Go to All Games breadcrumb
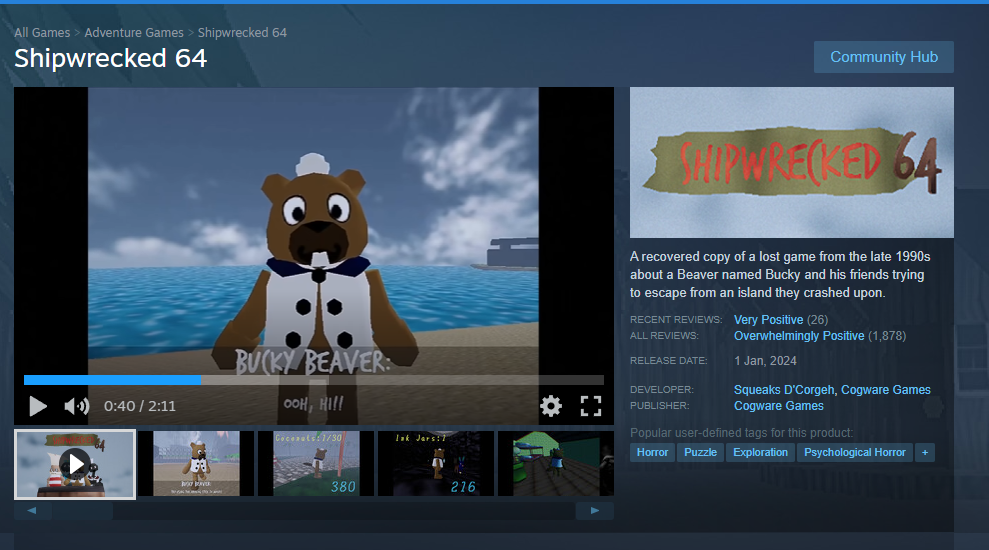The width and height of the screenshot is (989, 550). click(42, 32)
